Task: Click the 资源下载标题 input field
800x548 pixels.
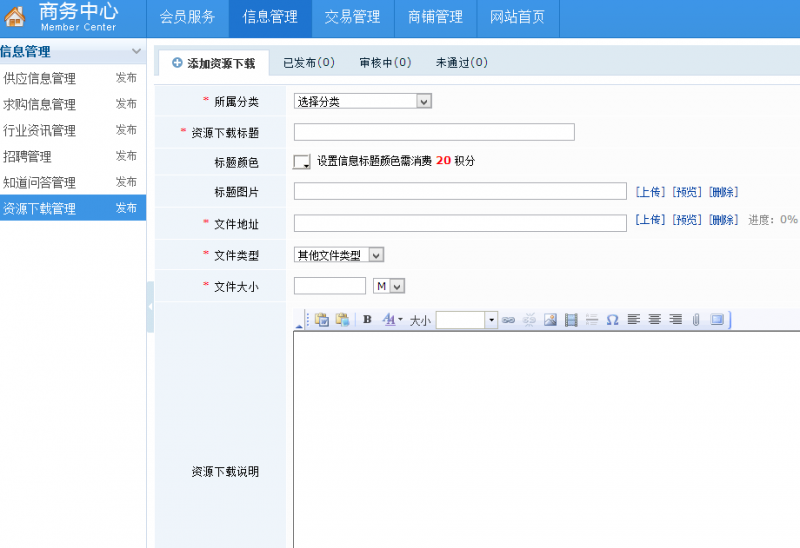Action: click(434, 132)
